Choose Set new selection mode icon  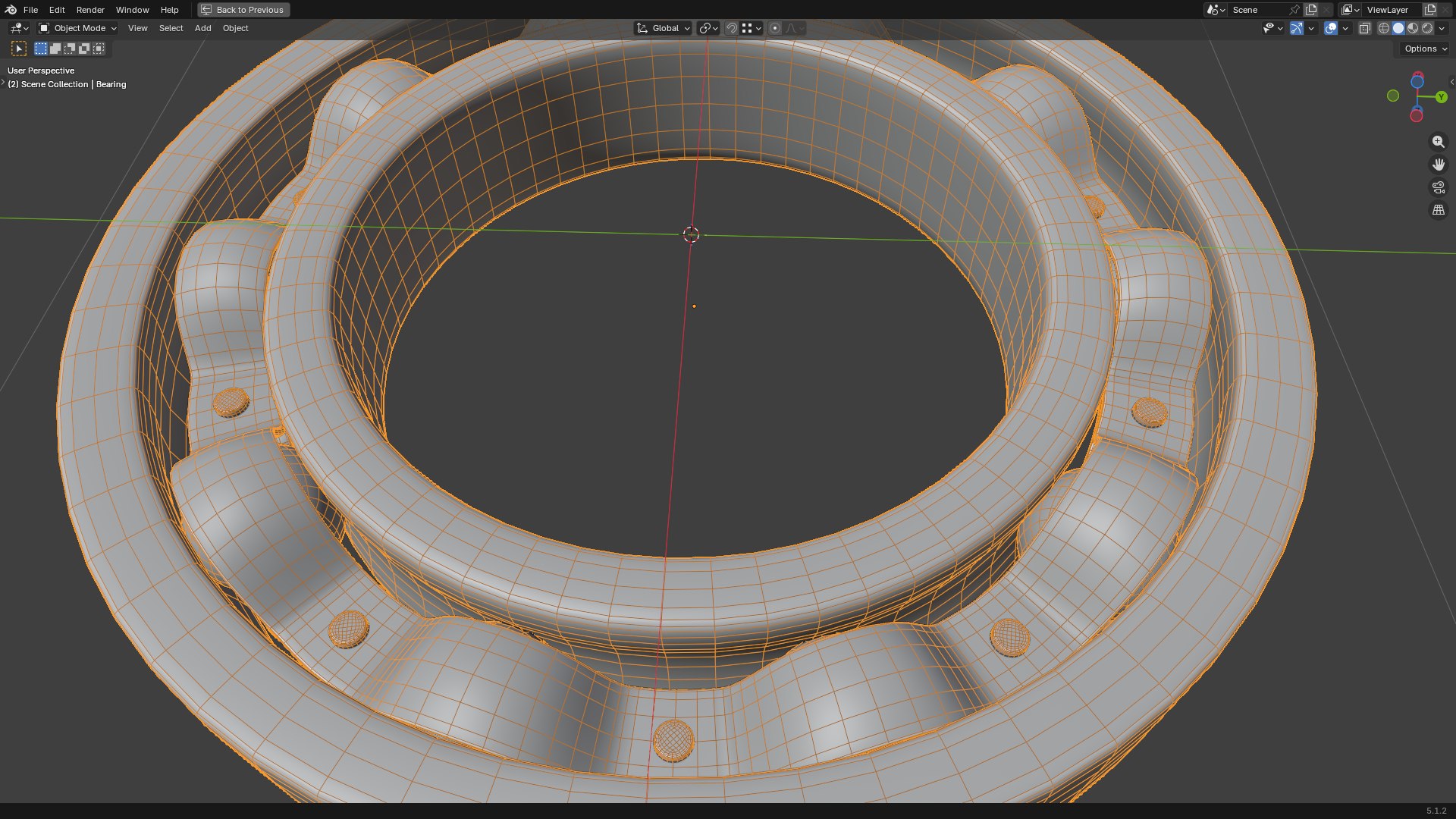pyautogui.click(x=41, y=49)
